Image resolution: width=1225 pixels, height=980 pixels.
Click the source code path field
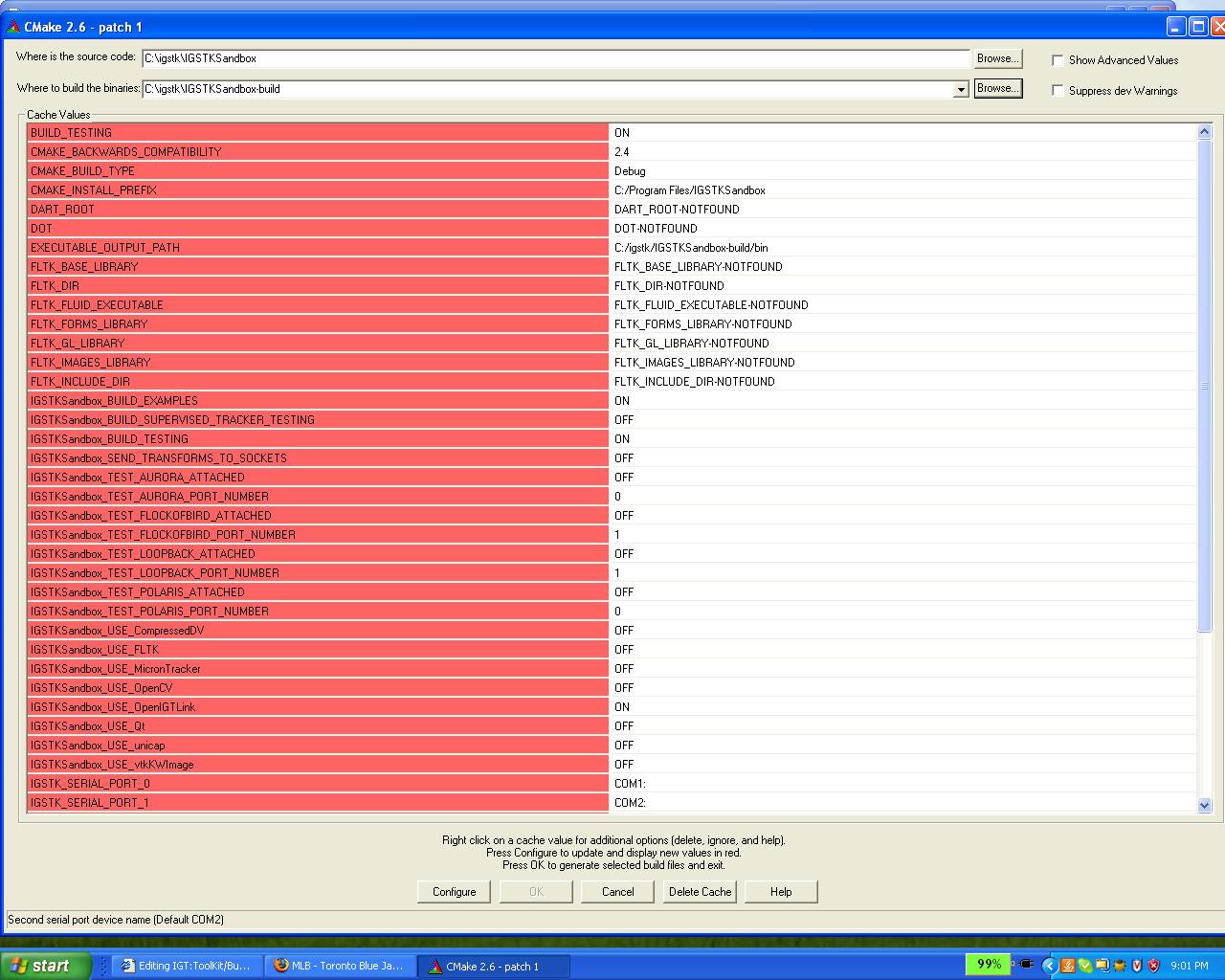coord(555,58)
